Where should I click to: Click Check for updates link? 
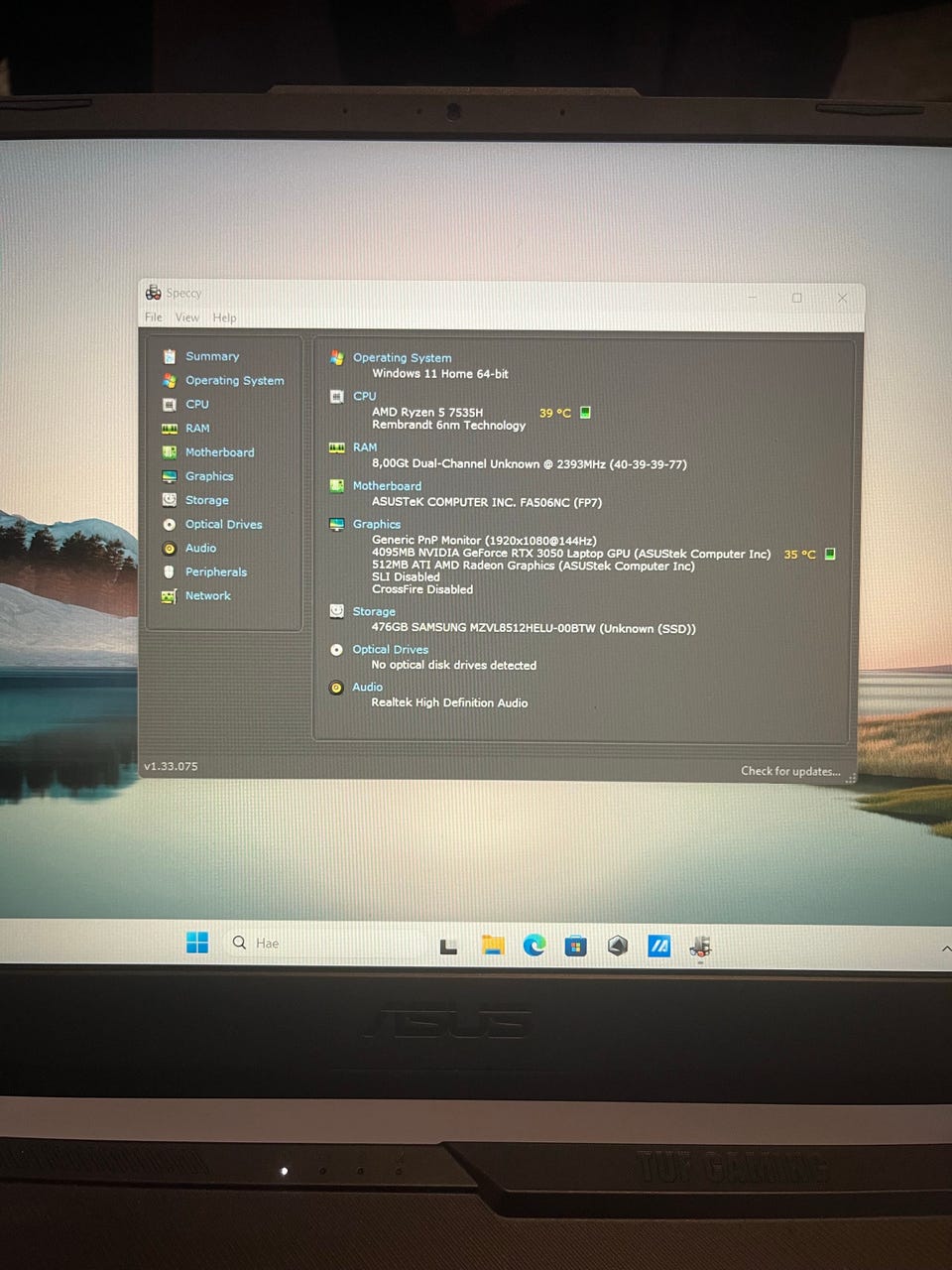(x=790, y=771)
